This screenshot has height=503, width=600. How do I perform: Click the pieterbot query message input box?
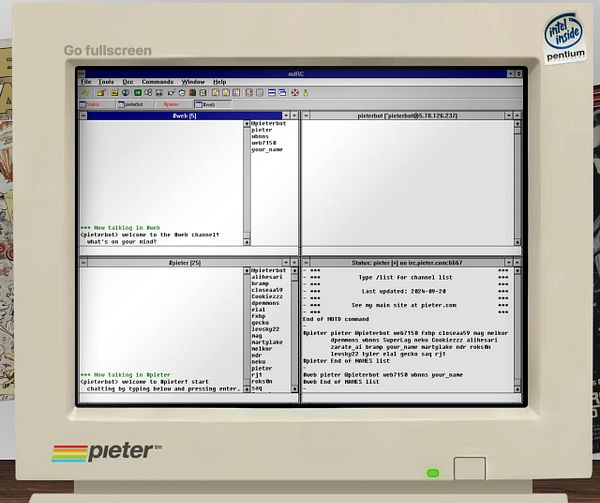pos(411,251)
